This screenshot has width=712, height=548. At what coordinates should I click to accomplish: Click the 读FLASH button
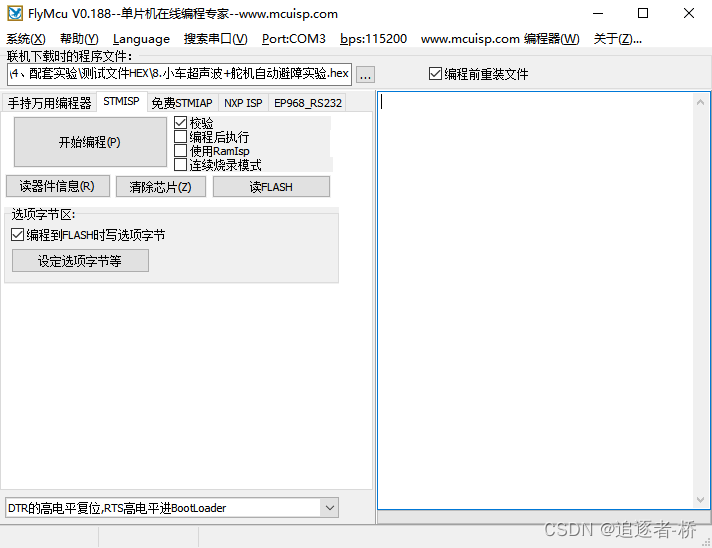point(271,187)
